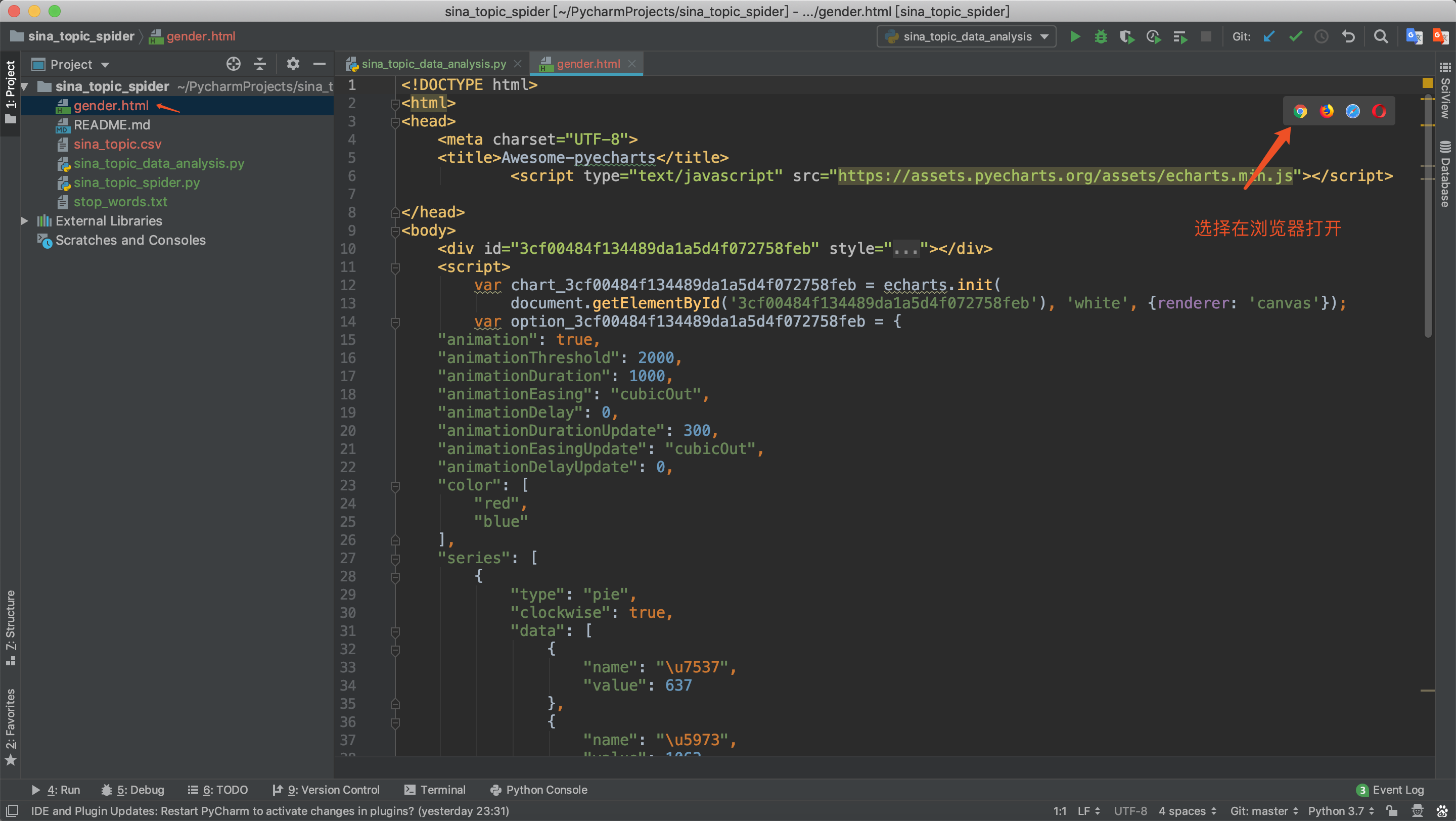1456x821 pixels.
Task: Open Project panel settings gear
Action: (293, 64)
